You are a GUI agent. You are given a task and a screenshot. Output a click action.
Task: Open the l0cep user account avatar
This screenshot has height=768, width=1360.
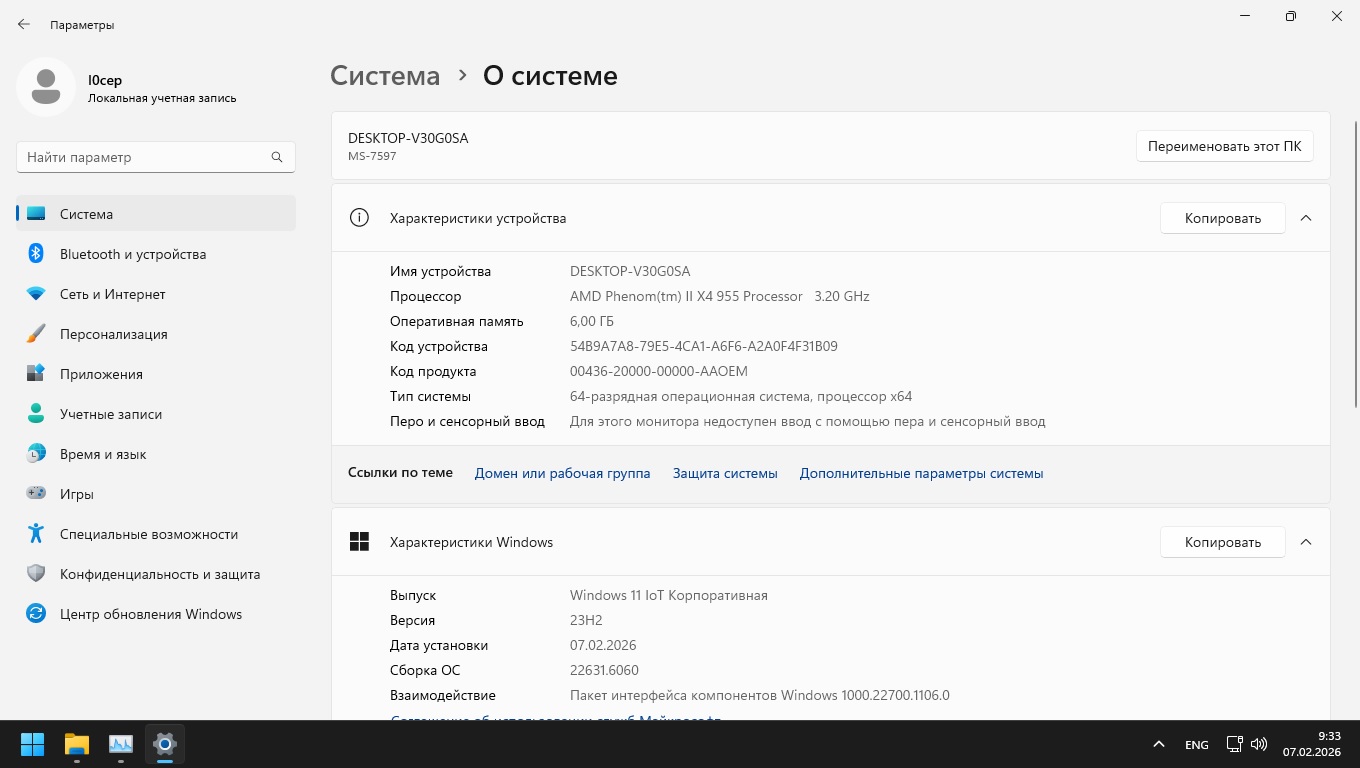click(46, 87)
